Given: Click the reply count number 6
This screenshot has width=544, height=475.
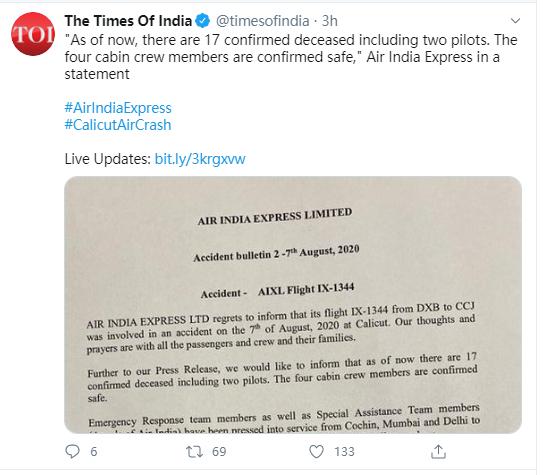Looking at the screenshot, I should (94, 452).
